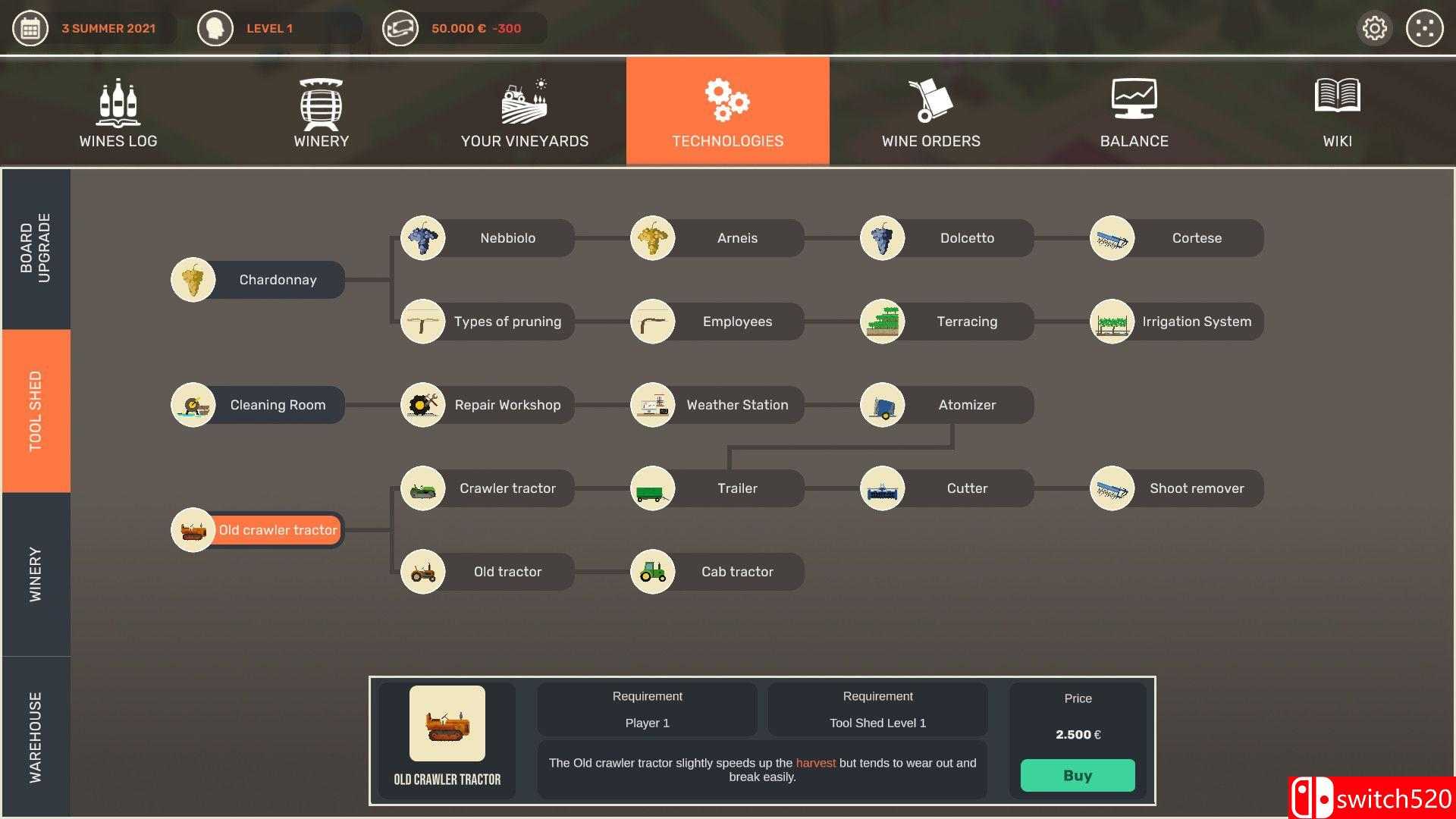Screen dimensions: 1456x819
Task: Click the Wines Log tab icon
Action: tap(118, 99)
